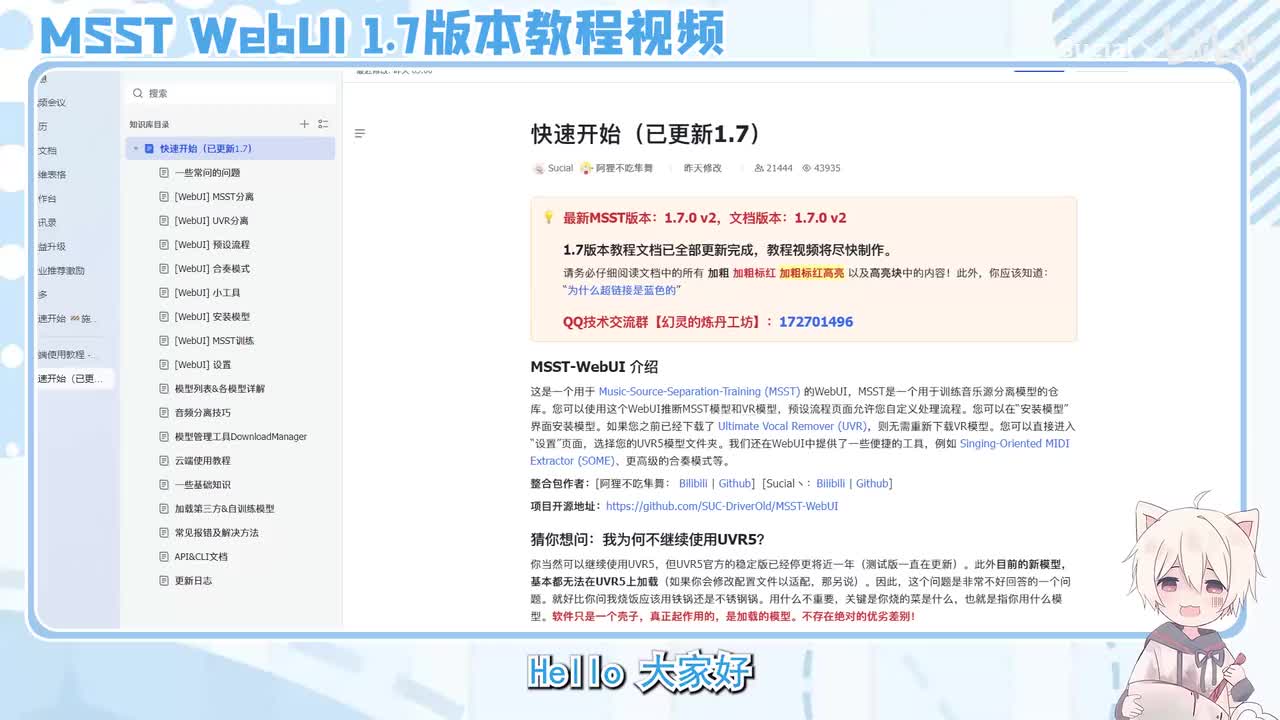Open the MSST-WebUI GitHub project URL

click(x=722, y=506)
